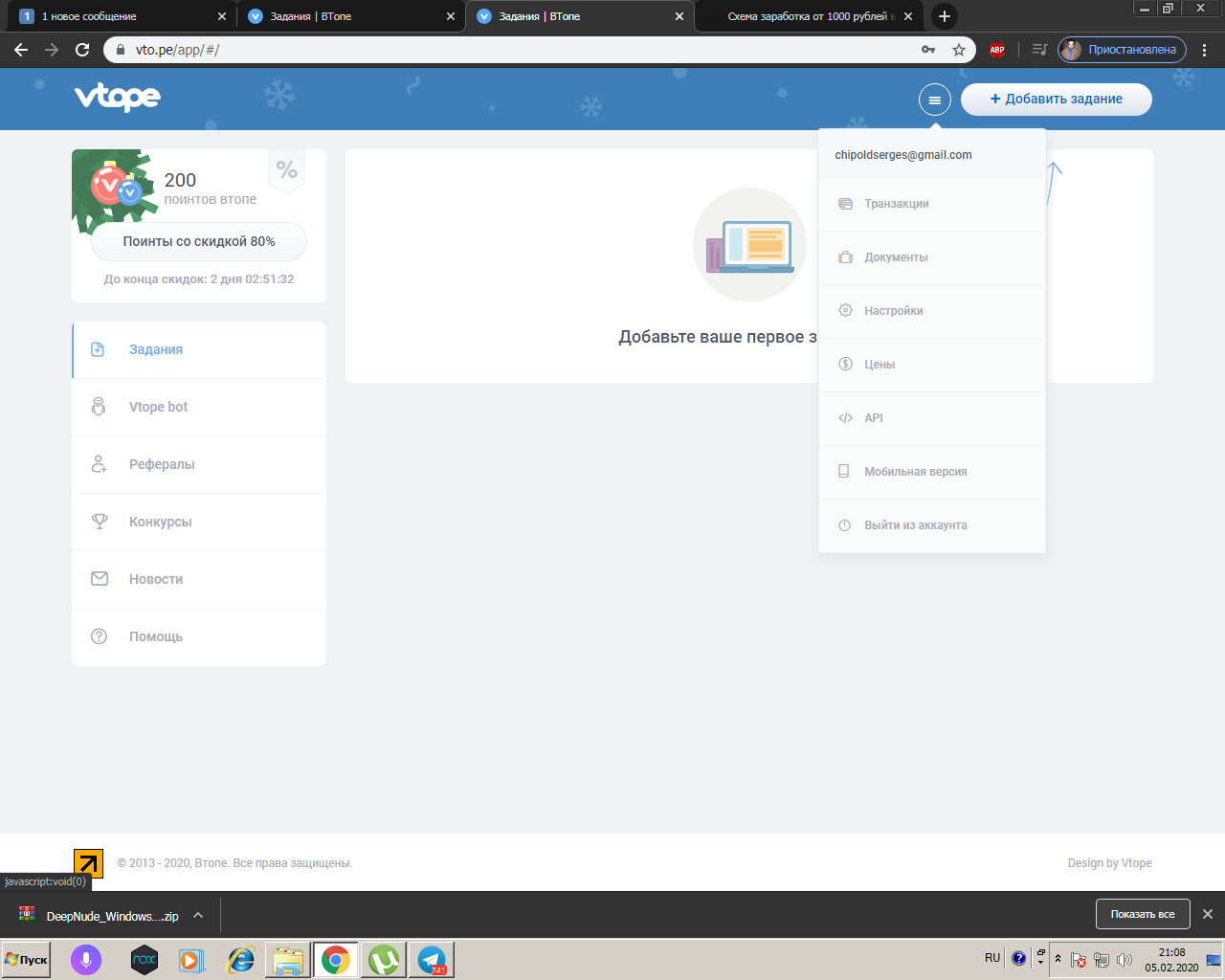Image resolution: width=1225 pixels, height=980 pixels.
Task: Select Документы in the dropdown menu
Action: pos(932,257)
